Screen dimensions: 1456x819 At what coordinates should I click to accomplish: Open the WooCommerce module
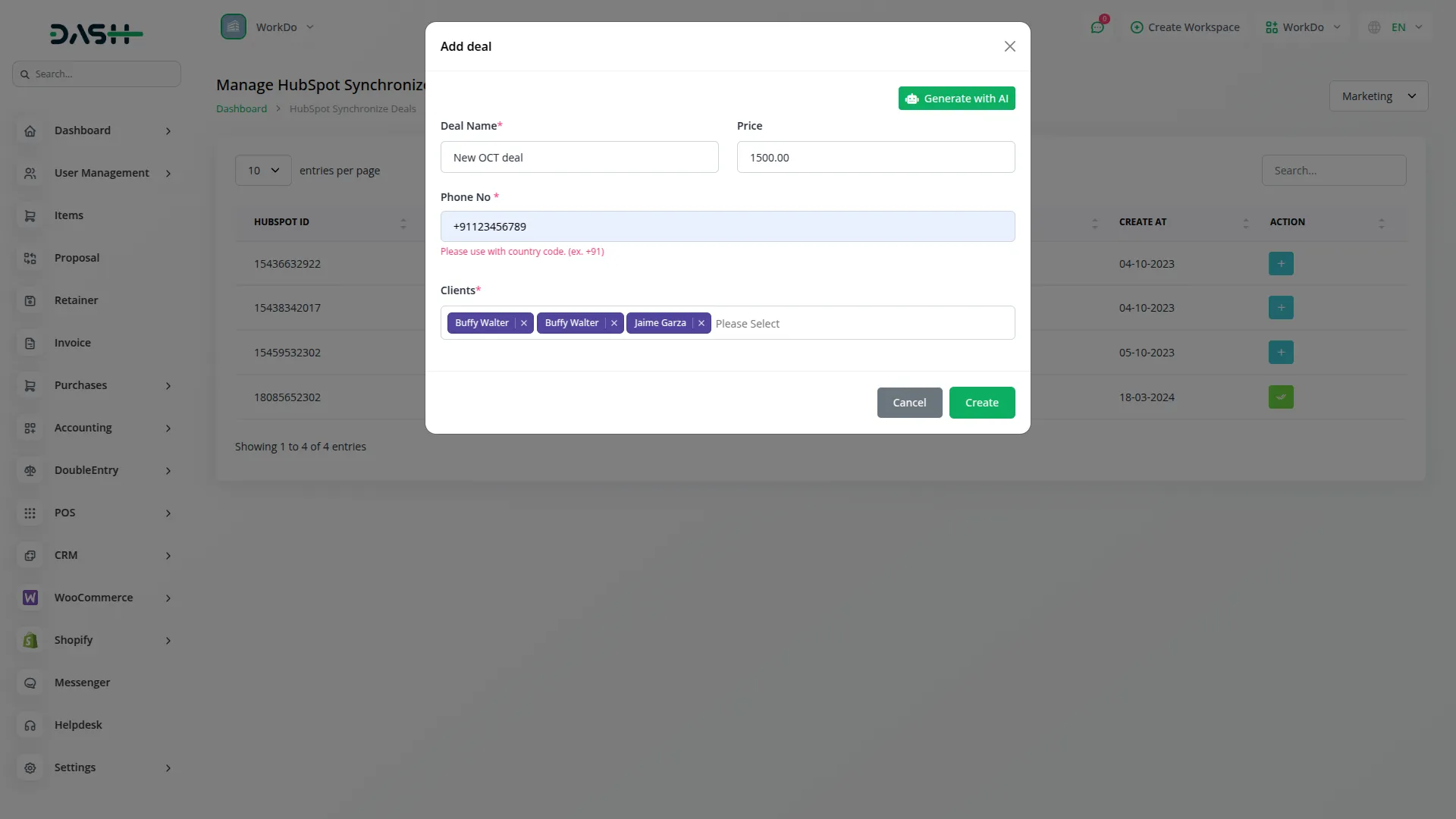pyautogui.click(x=93, y=597)
